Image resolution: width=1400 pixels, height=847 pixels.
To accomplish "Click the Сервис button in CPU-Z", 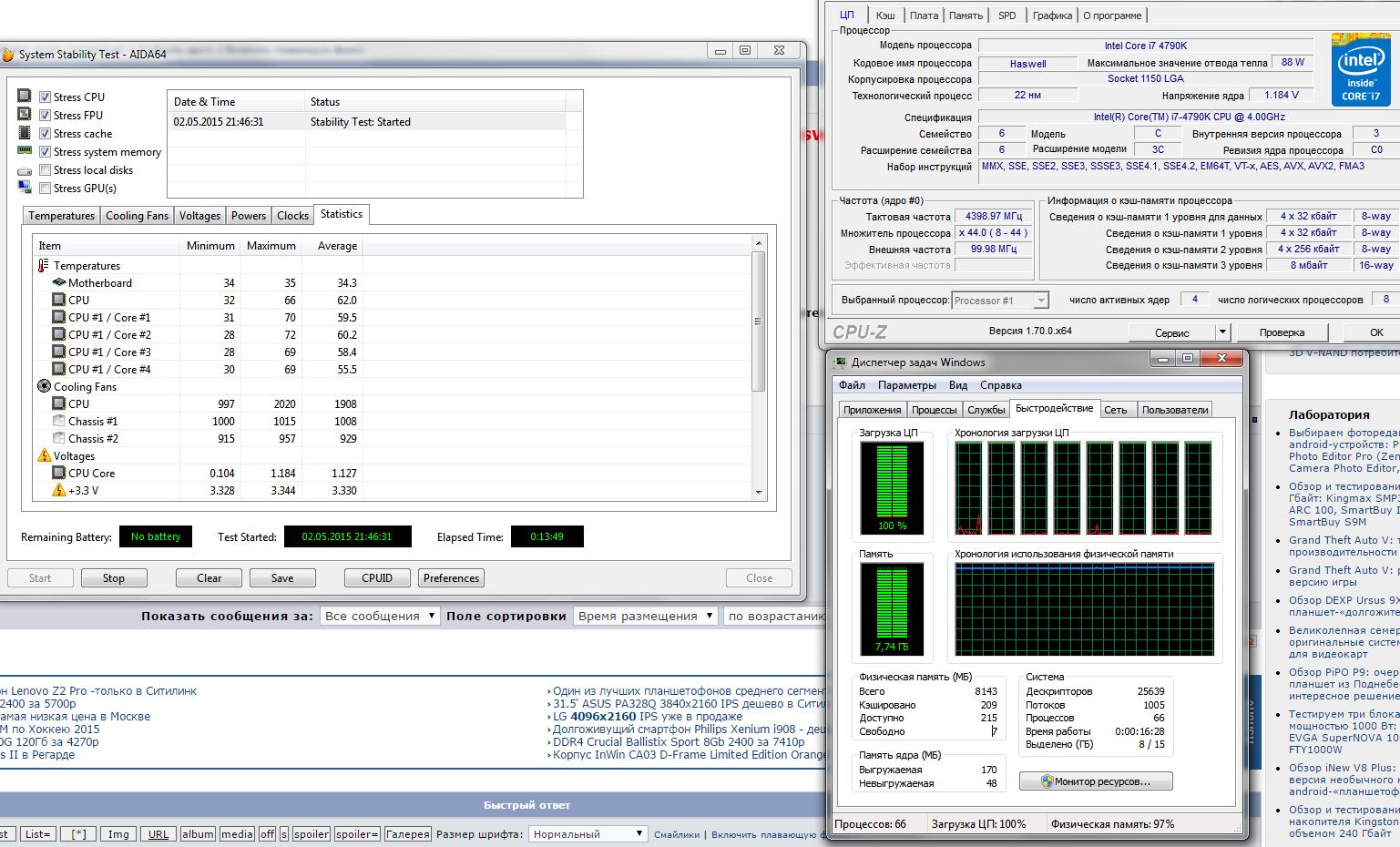I will pos(1171,332).
